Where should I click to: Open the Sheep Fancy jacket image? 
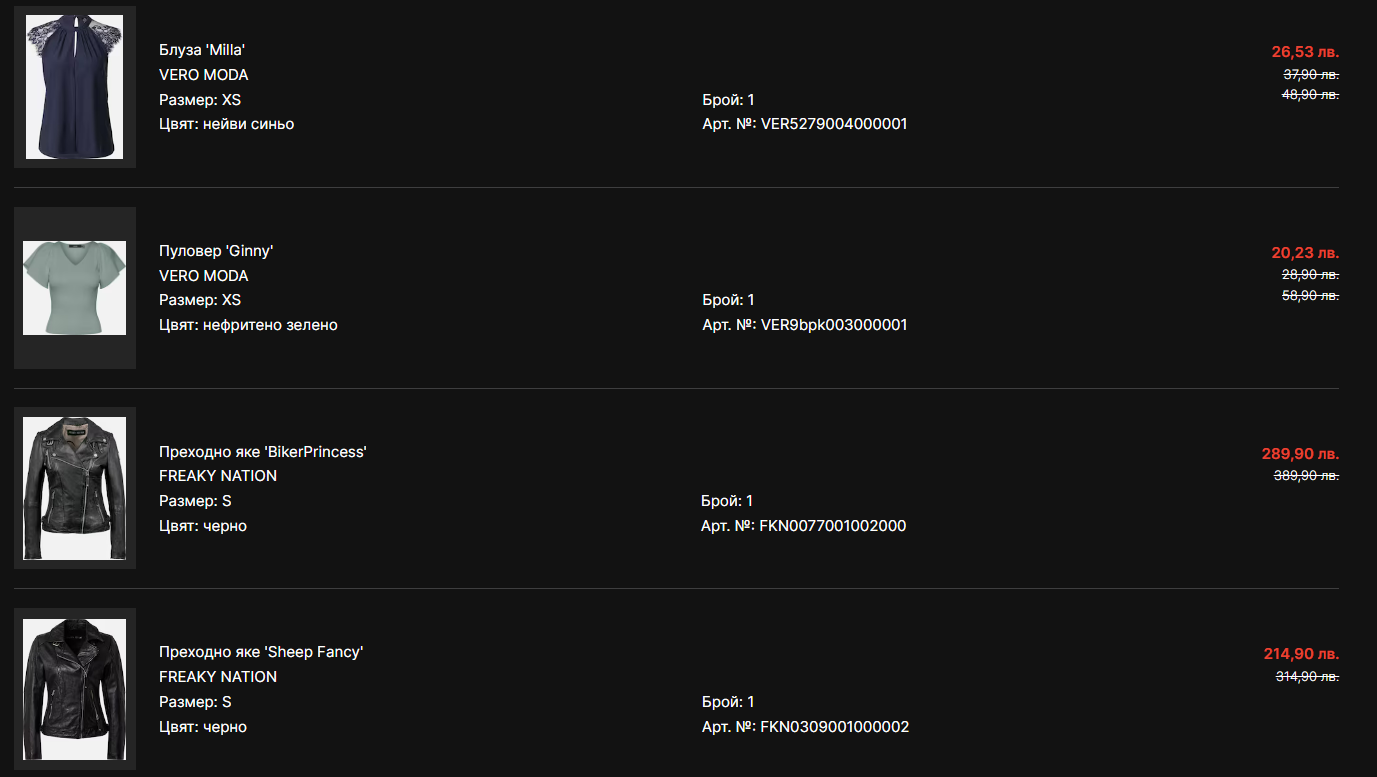[74, 689]
